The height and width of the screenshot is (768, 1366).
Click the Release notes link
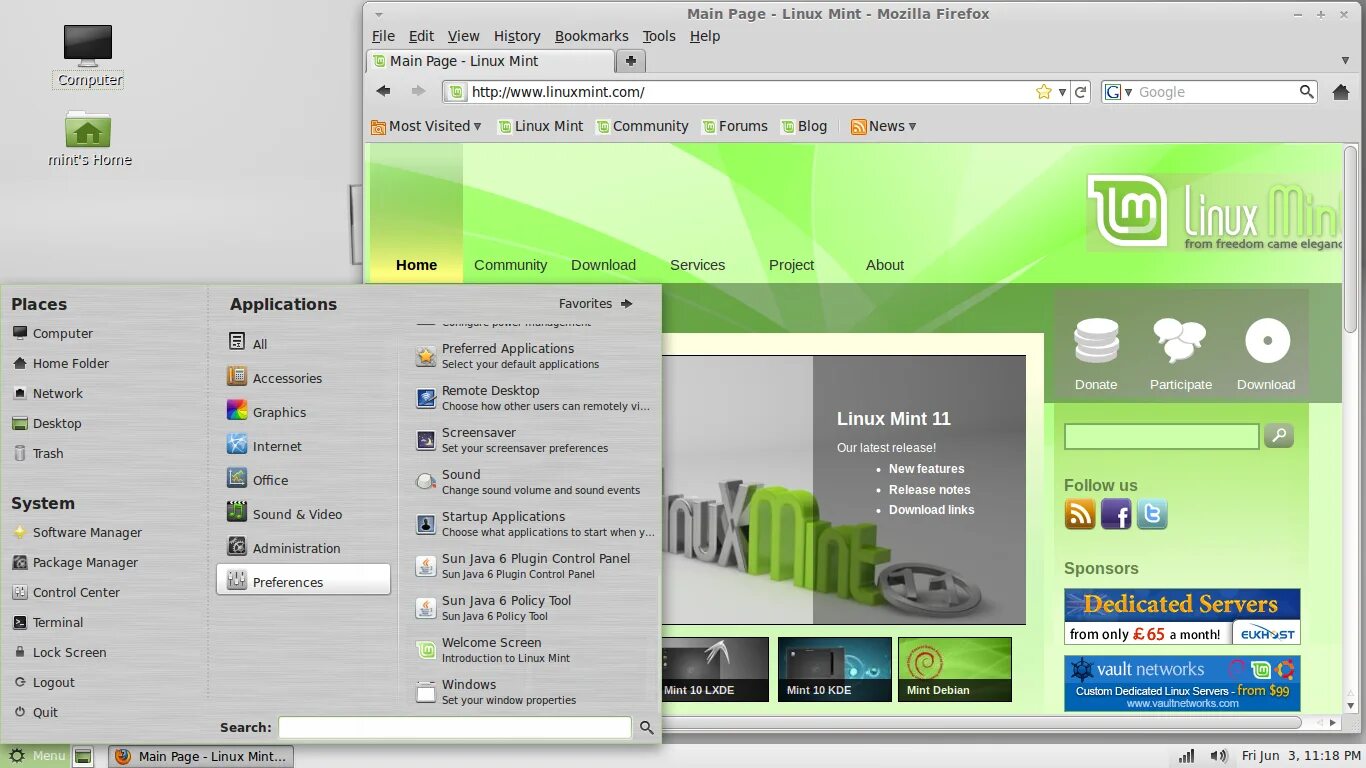coord(929,490)
